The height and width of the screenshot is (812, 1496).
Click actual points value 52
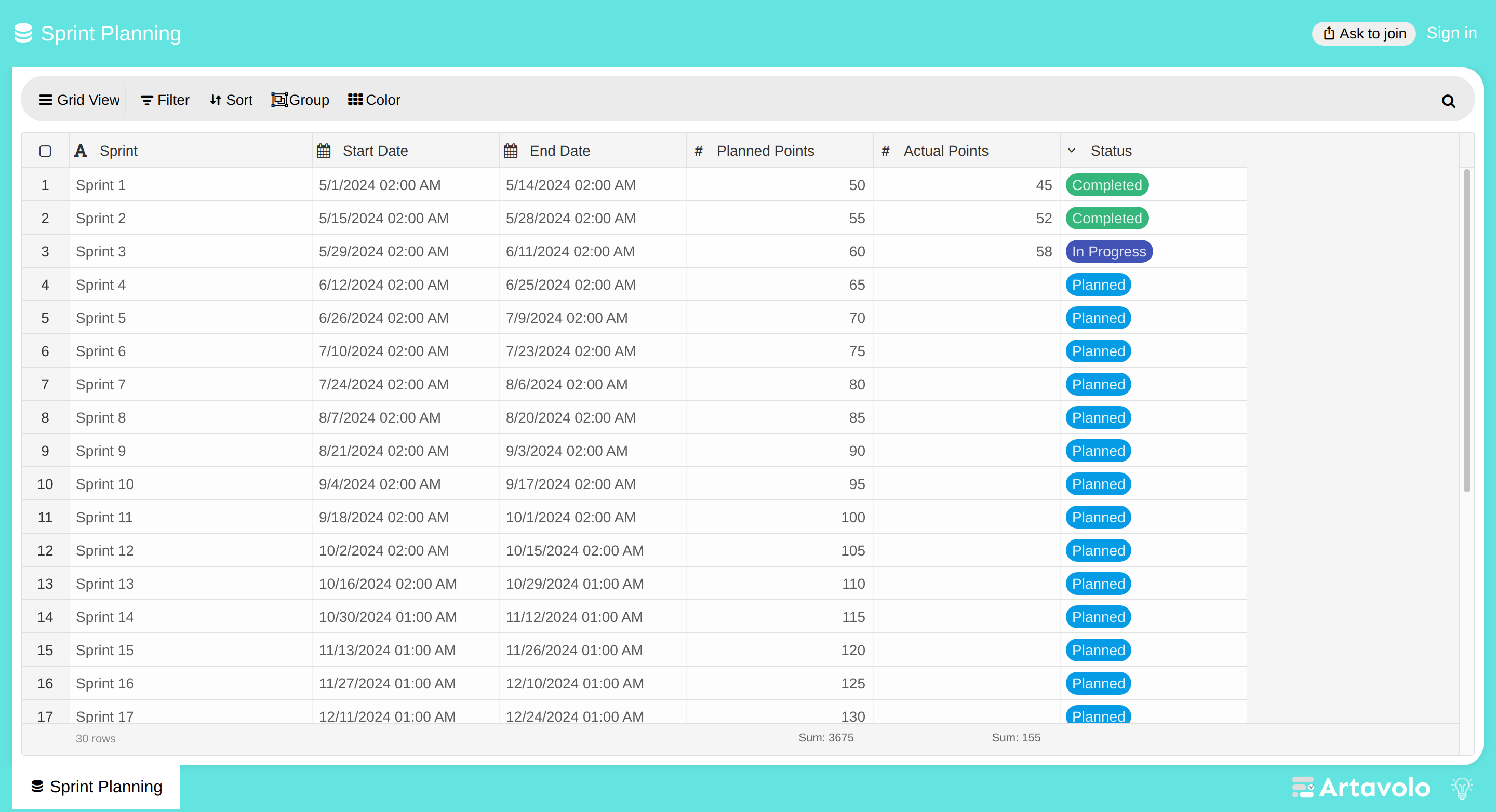(966, 218)
